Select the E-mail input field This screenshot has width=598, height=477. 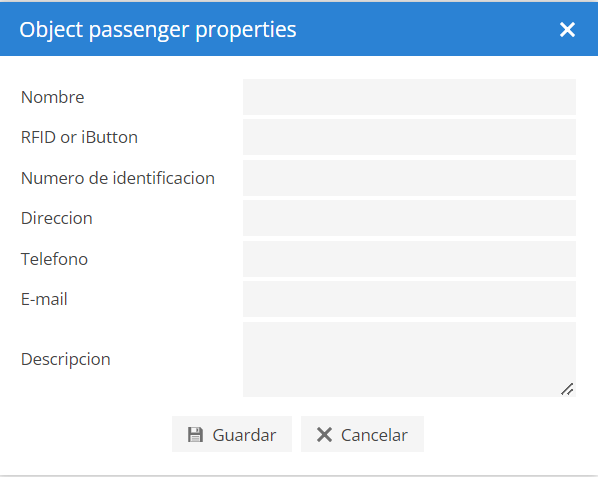[409, 299]
